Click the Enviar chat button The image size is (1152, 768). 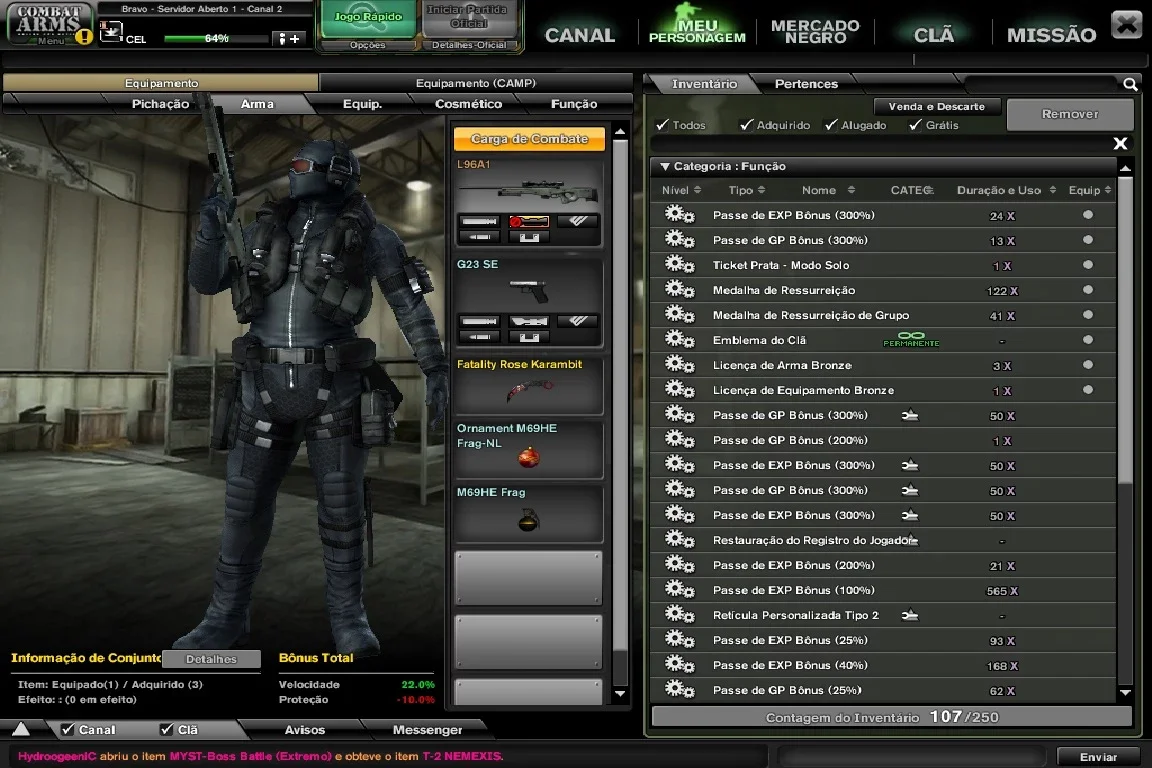click(x=1098, y=757)
